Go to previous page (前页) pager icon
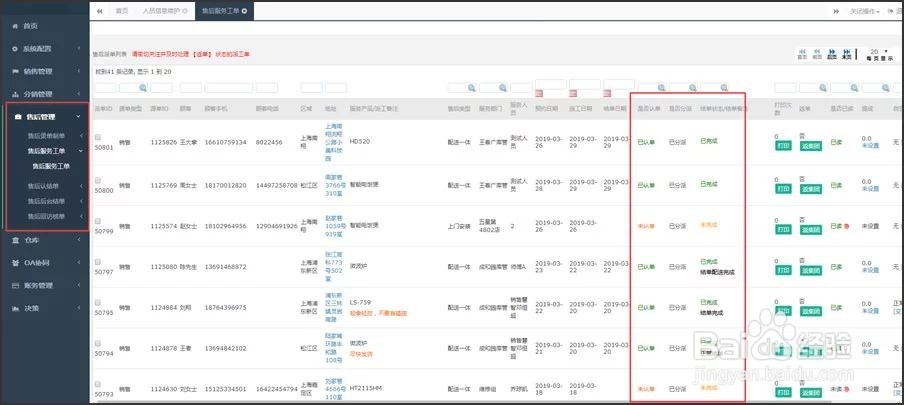Image resolution: width=904 pixels, height=405 pixels. (817, 54)
